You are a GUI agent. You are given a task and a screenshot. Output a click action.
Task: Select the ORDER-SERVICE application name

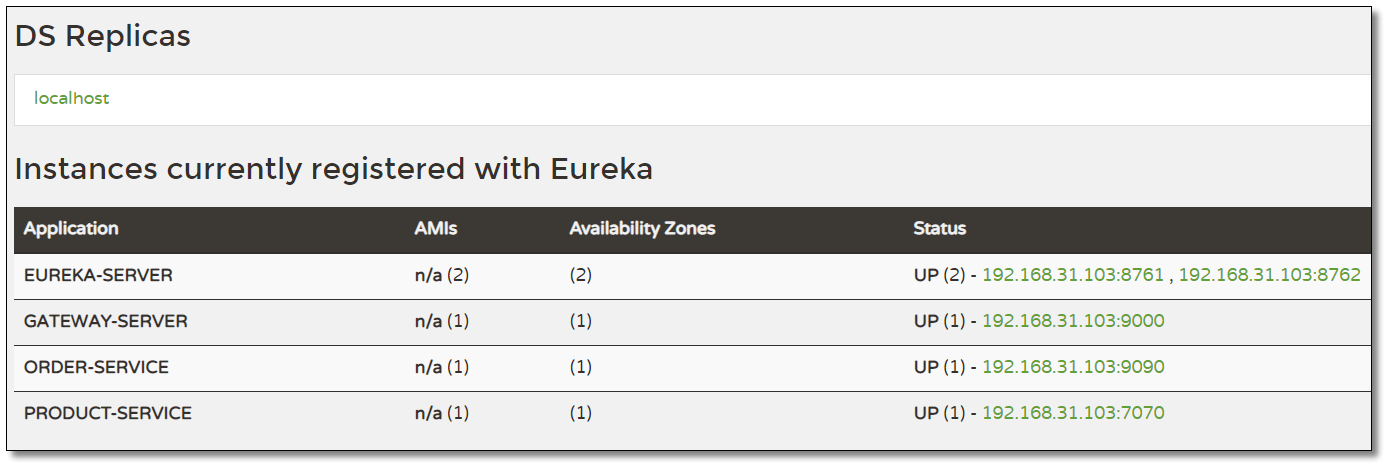pos(96,367)
